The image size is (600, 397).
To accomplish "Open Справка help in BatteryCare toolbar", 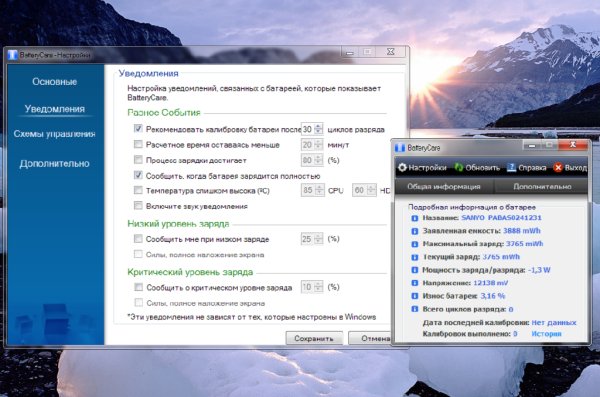I will click(x=527, y=168).
